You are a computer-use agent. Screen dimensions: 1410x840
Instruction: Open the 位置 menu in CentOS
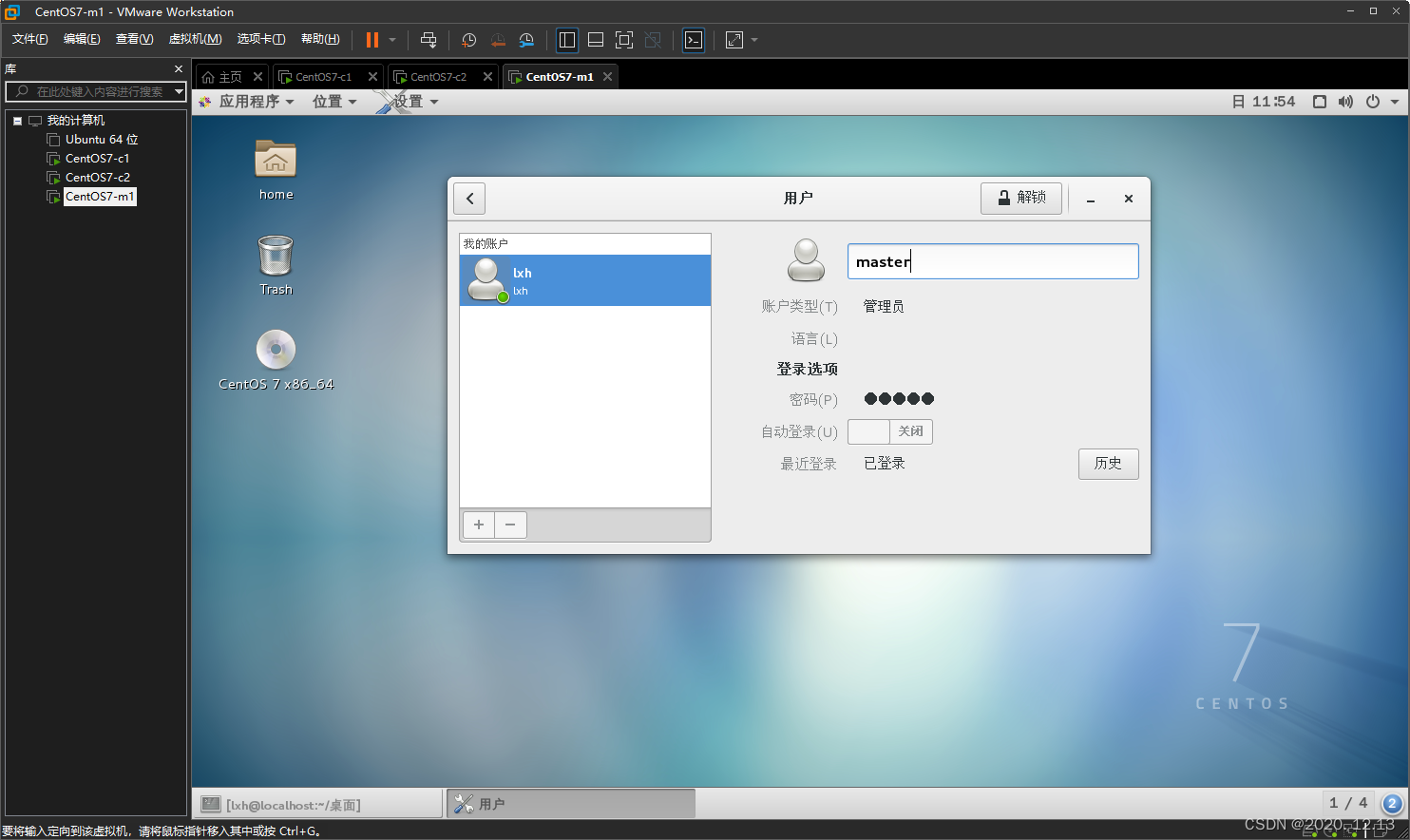tap(334, 102)
